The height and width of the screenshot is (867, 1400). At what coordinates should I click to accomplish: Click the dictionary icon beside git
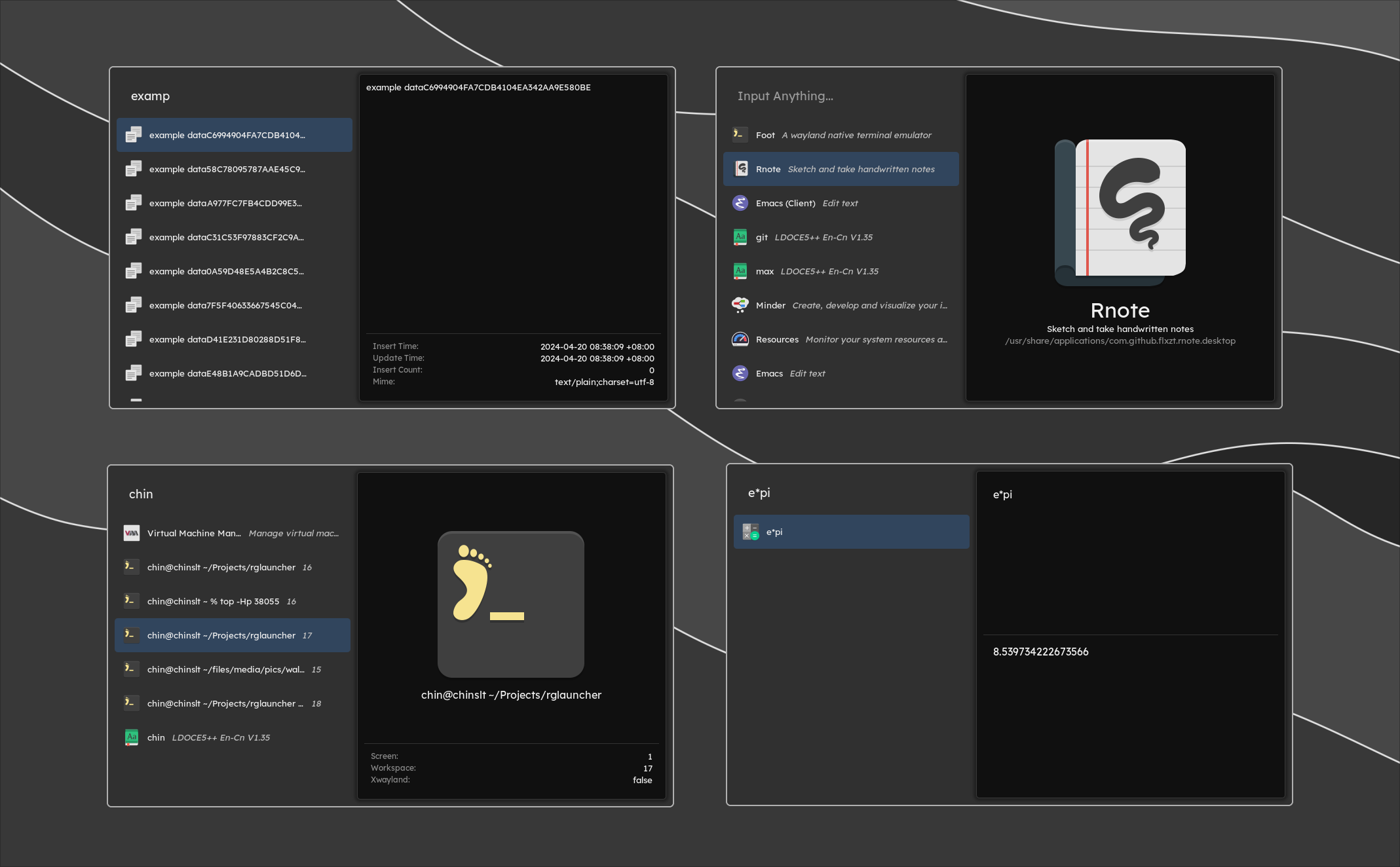740,237
